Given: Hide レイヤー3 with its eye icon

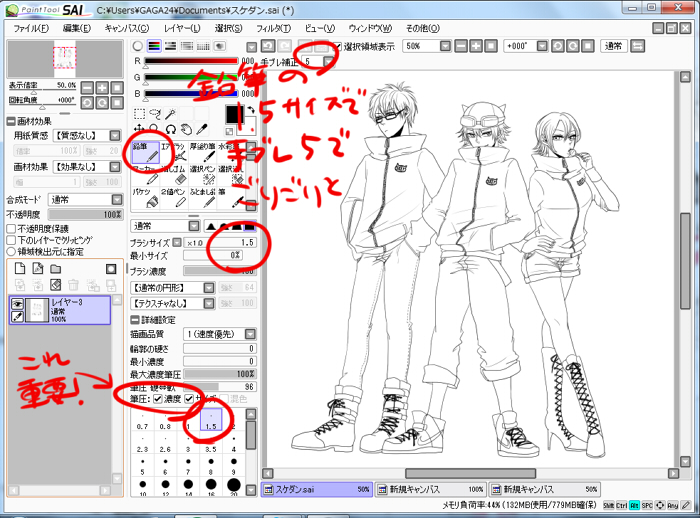Looking at the screenshot, I should click(17, 304).
